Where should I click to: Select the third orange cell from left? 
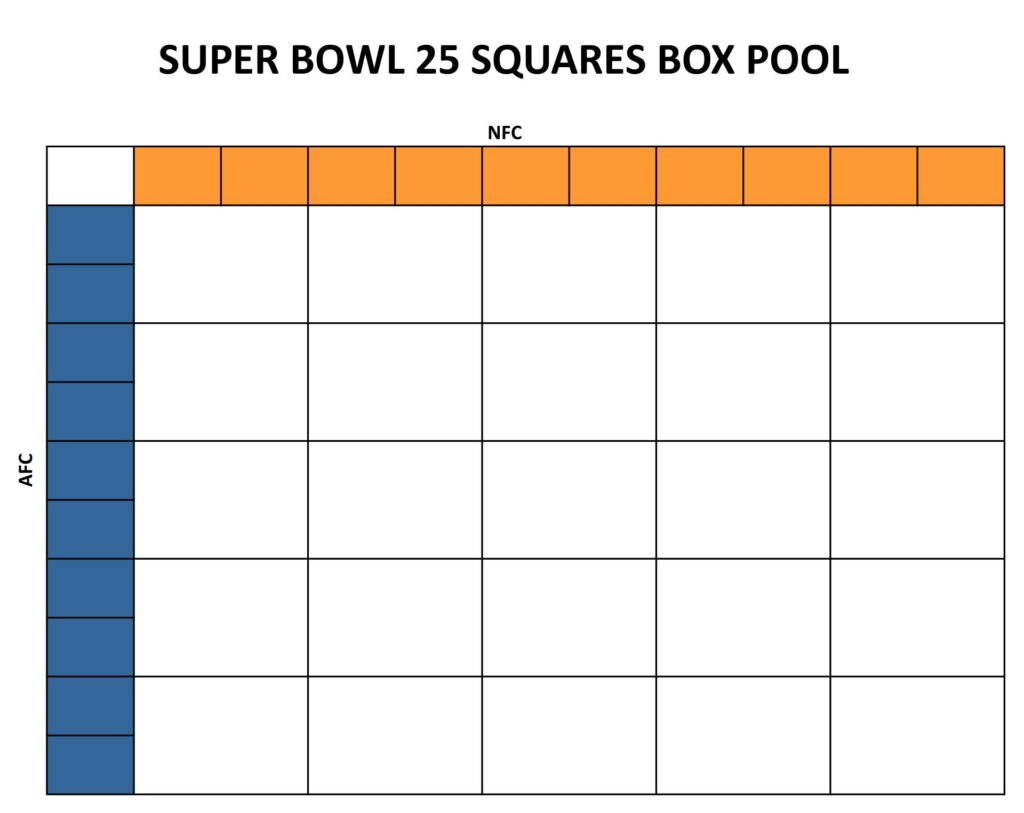351,176
